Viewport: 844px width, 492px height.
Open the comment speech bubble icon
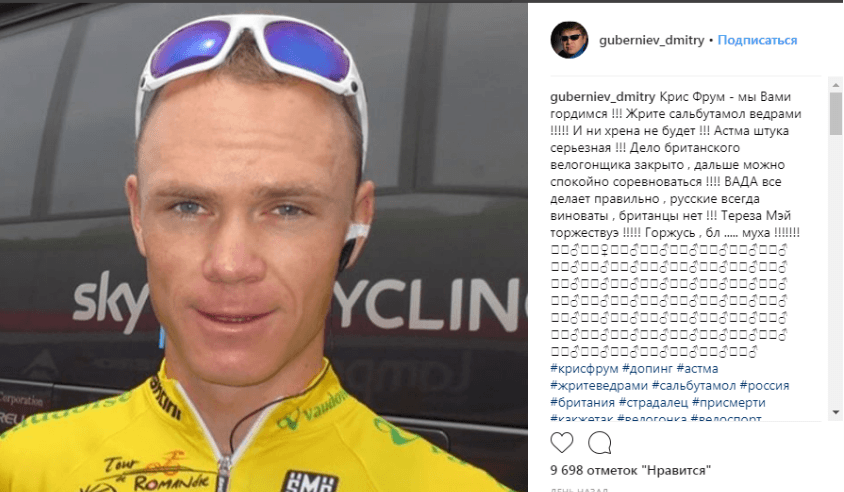click(x=600, y=442)
